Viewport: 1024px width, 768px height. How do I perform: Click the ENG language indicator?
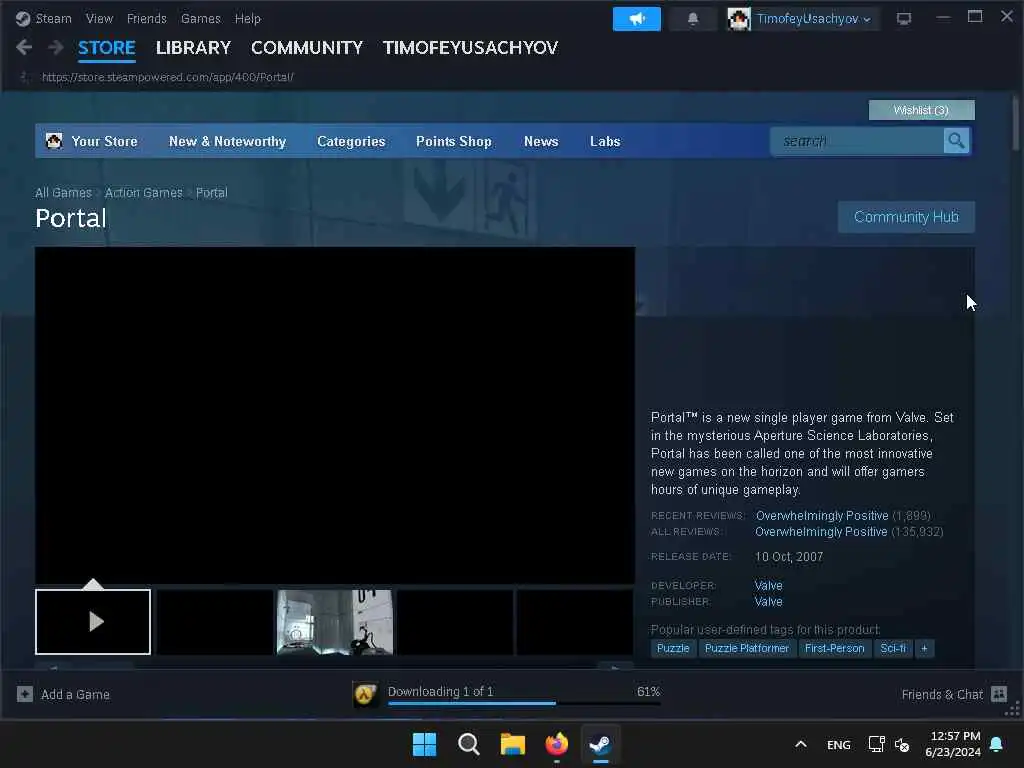click(839, 744)
